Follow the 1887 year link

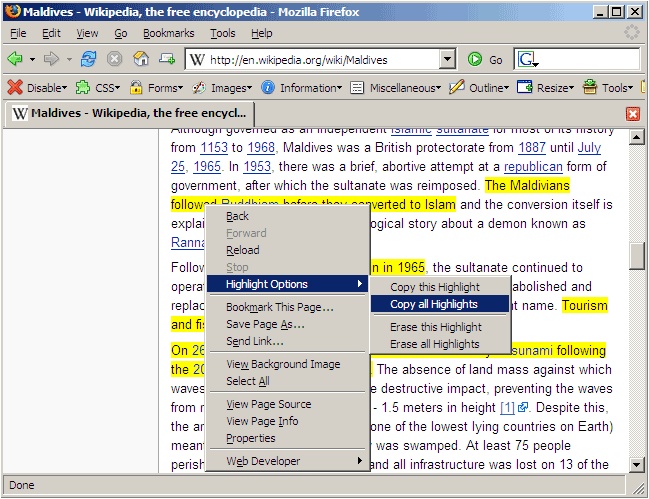pyautogui.click(x=532, y=147)
